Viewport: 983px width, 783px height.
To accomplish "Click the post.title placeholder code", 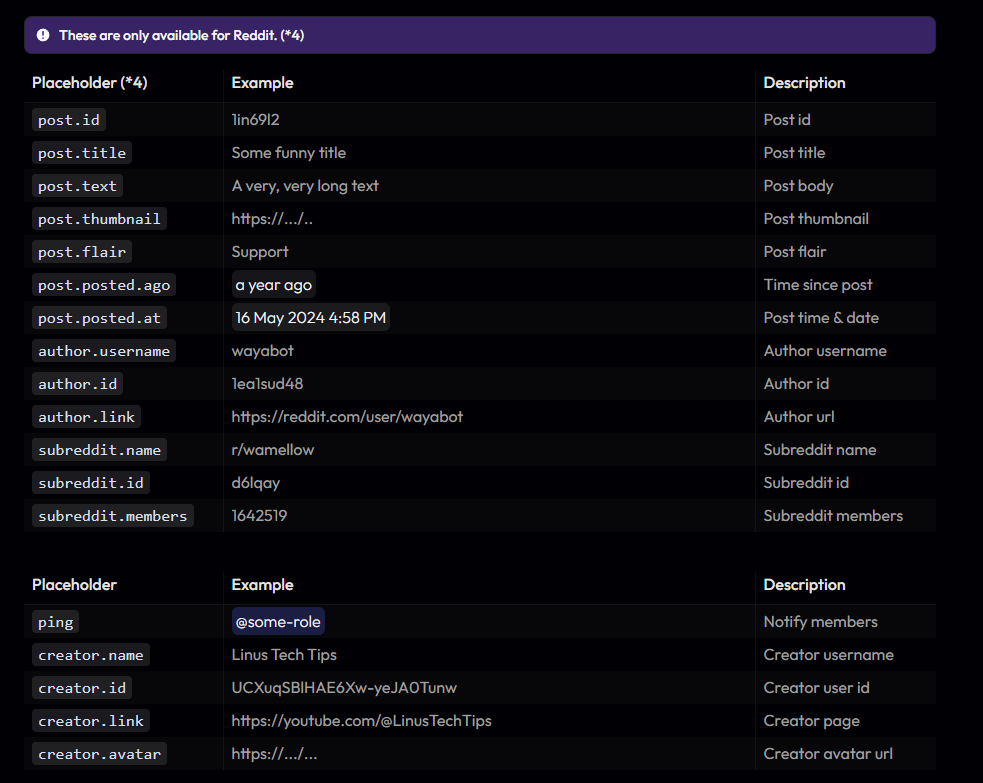I will tap(81, 153).
